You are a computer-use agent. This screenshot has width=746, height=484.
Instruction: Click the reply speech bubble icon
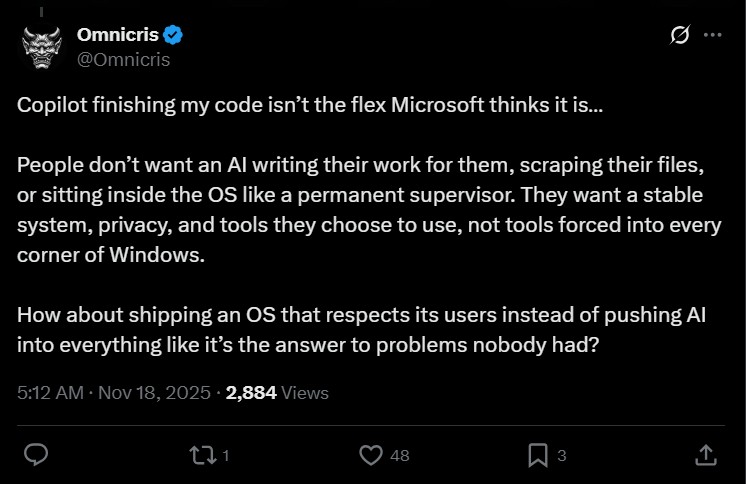coord(36,455)
